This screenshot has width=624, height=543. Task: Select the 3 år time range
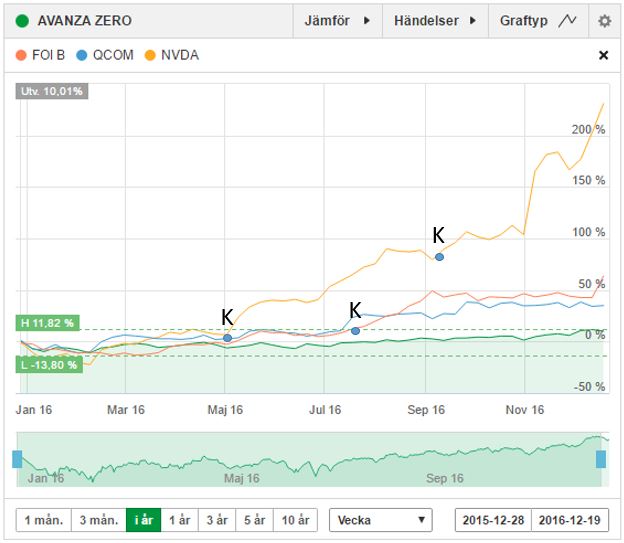[217, 520]
